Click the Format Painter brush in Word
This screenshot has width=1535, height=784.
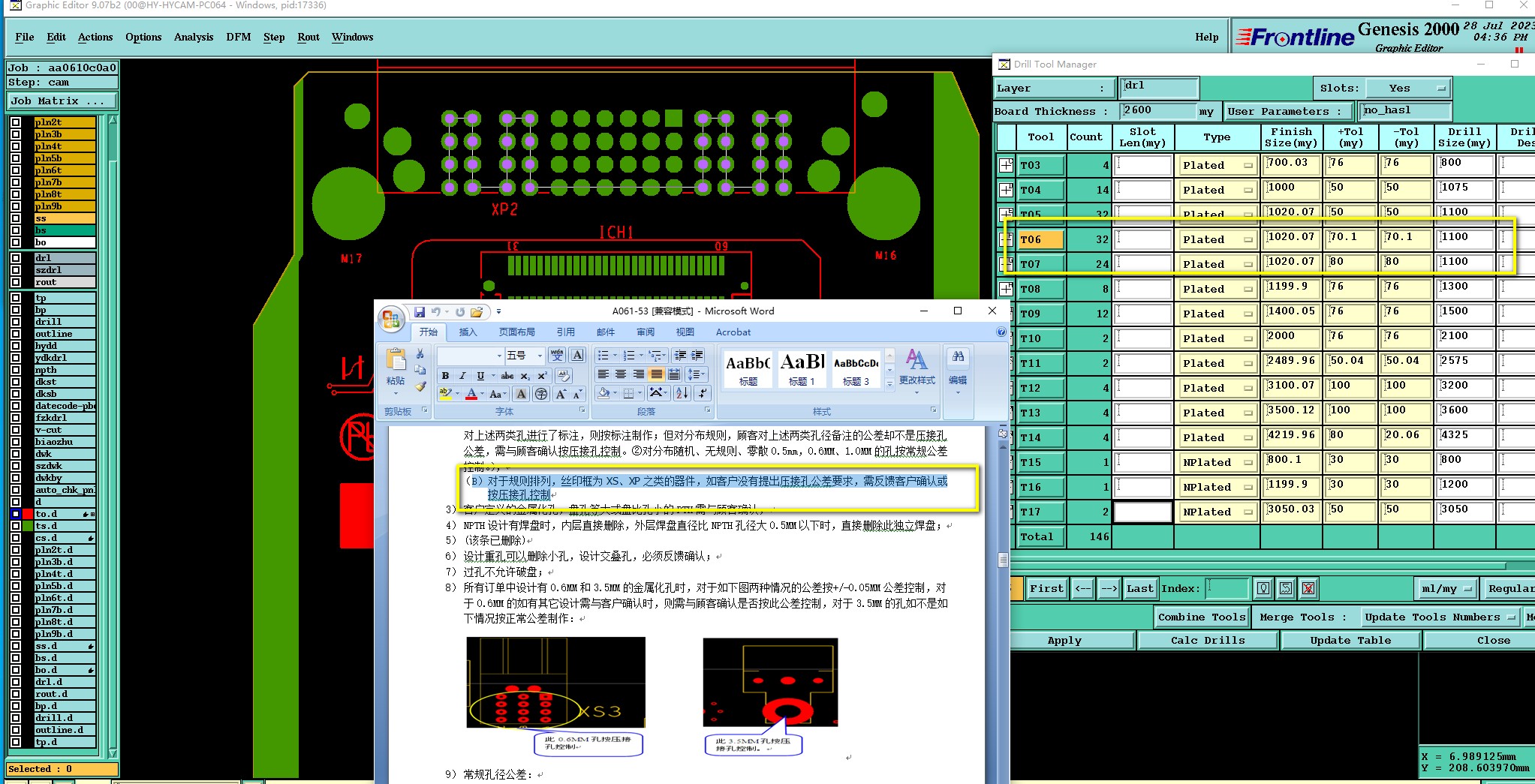(x=420, y=386)
